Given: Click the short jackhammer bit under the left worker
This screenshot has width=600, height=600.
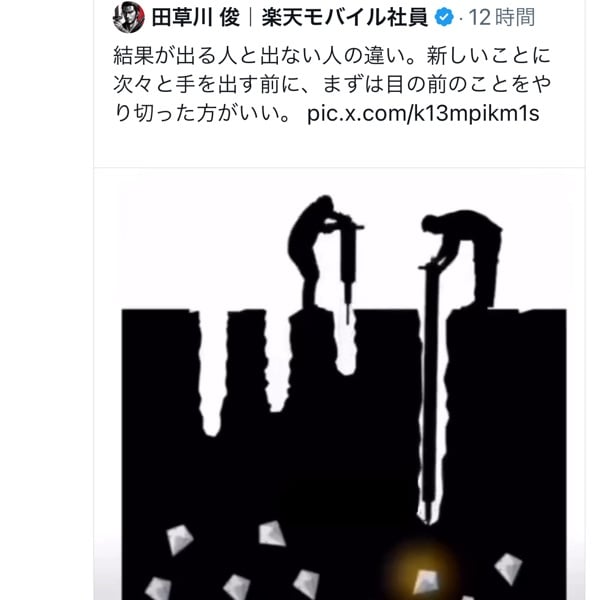Looking at the screenshot, I should (x=347, y=302).
